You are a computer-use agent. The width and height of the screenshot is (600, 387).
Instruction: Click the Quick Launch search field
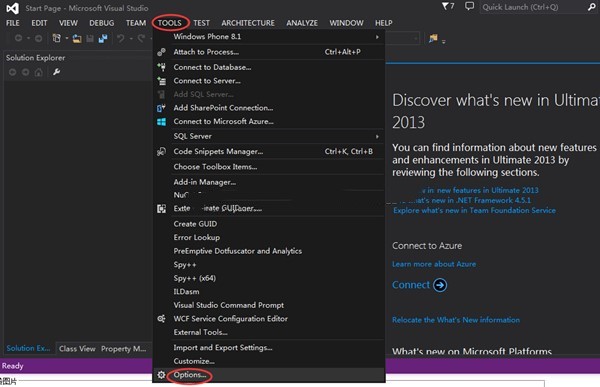coord(533,7)
